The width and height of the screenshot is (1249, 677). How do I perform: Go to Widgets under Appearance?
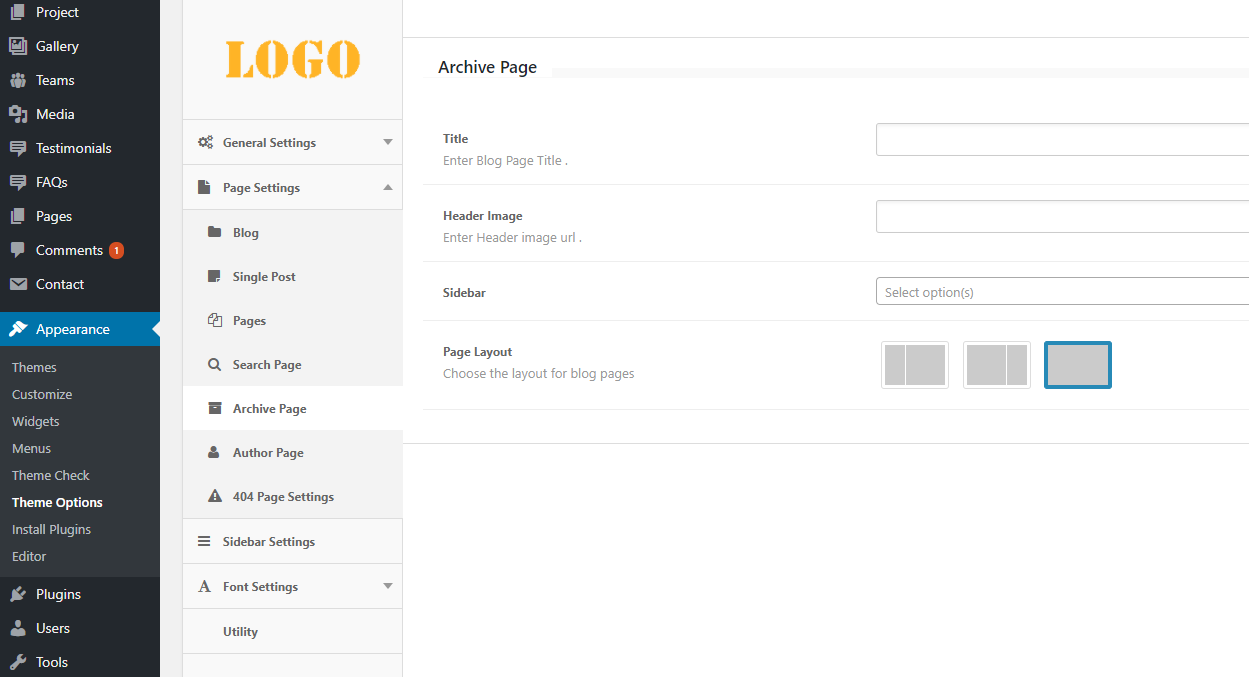coord(36,421)
